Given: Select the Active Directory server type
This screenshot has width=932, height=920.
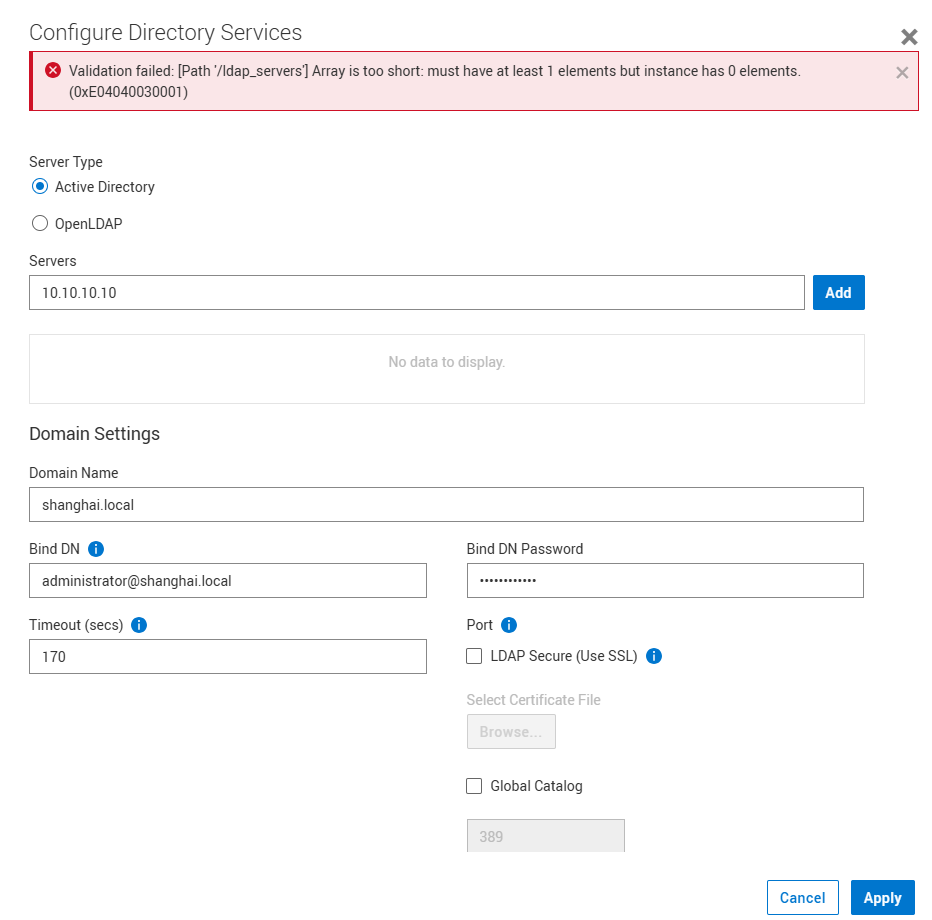Looking at the screenshot, I should coord(40,187).
